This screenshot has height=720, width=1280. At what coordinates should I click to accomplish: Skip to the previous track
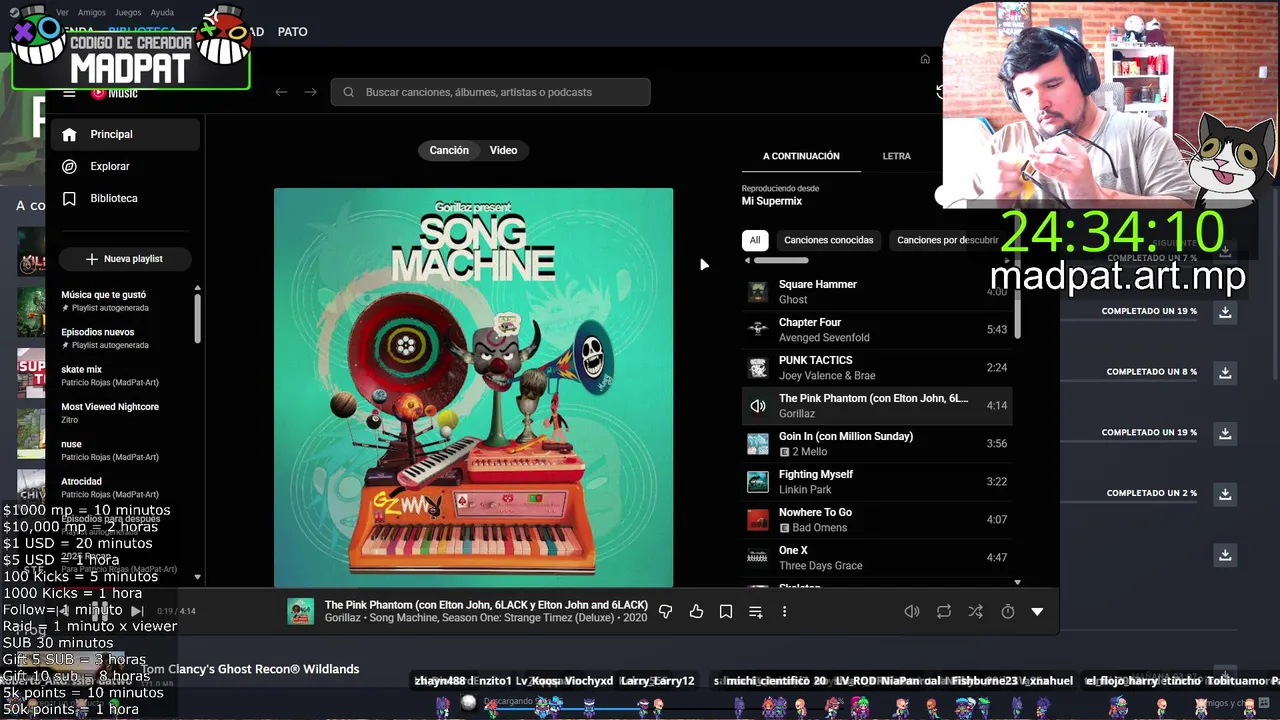click(63, 610)
